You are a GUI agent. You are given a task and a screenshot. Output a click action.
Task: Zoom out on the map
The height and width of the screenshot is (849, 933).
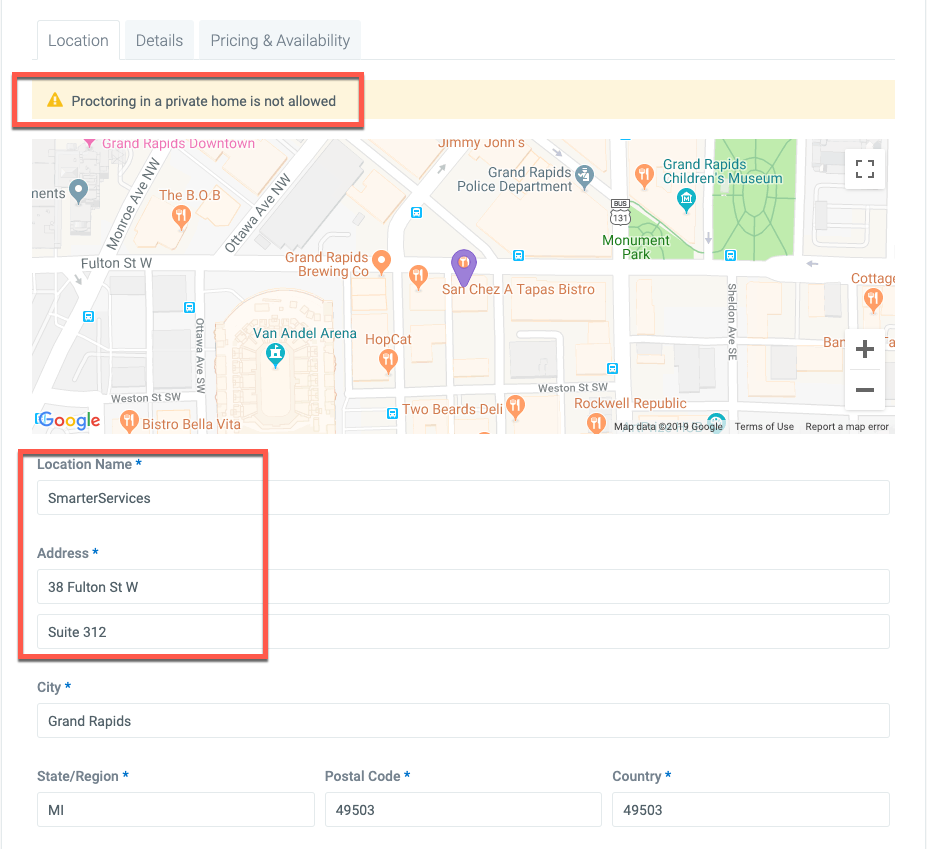click(865, 390)
